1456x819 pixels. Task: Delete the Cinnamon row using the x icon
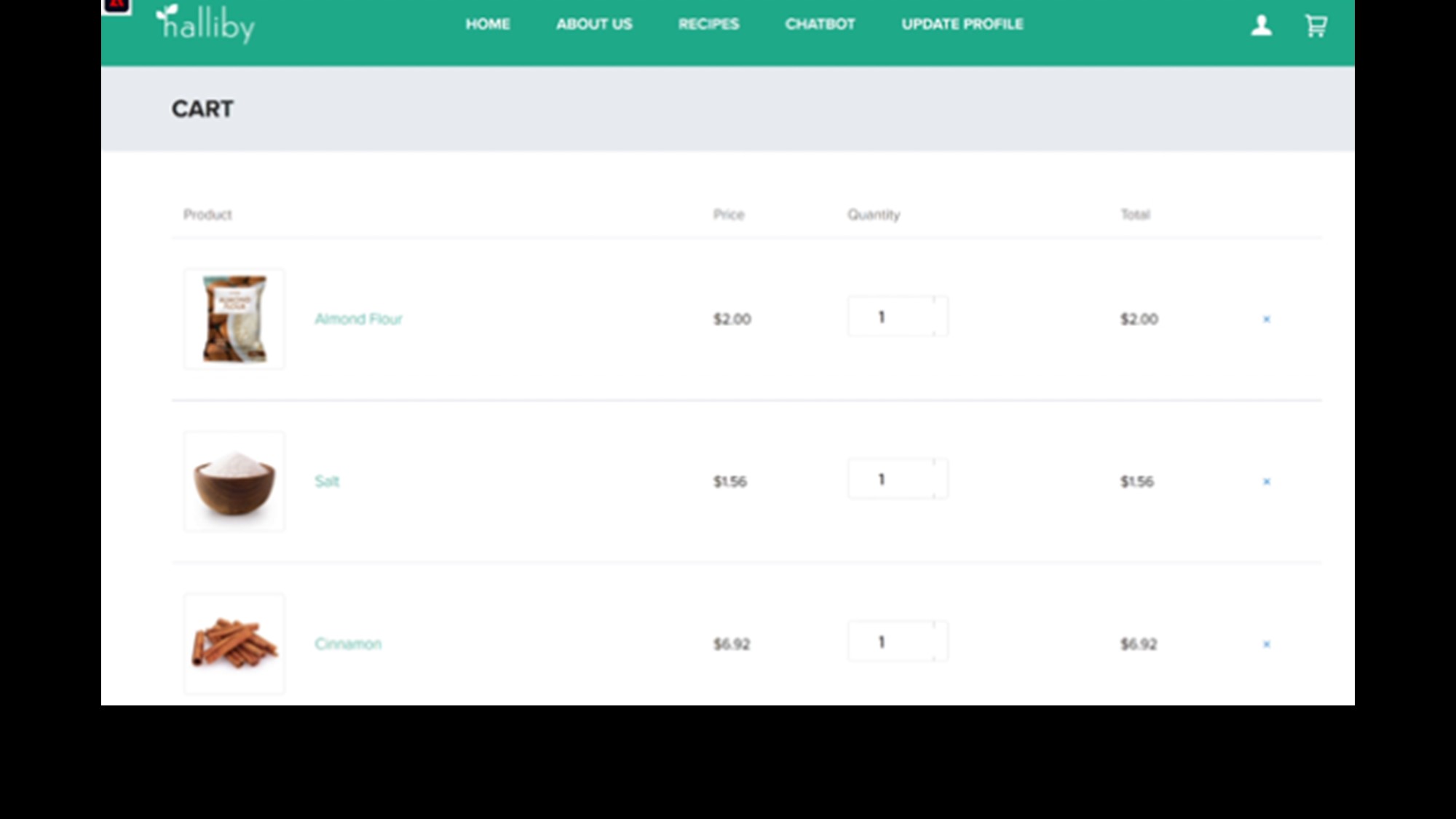click(x=1266, y=644)
